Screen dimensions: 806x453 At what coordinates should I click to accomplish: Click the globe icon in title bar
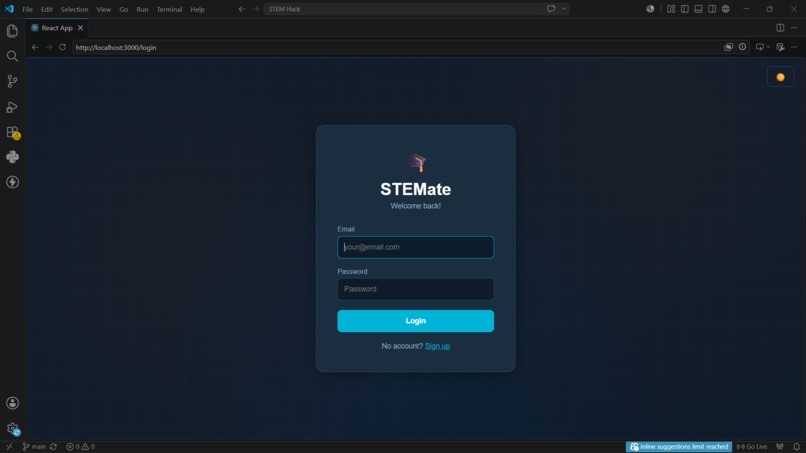pos(725,9)
